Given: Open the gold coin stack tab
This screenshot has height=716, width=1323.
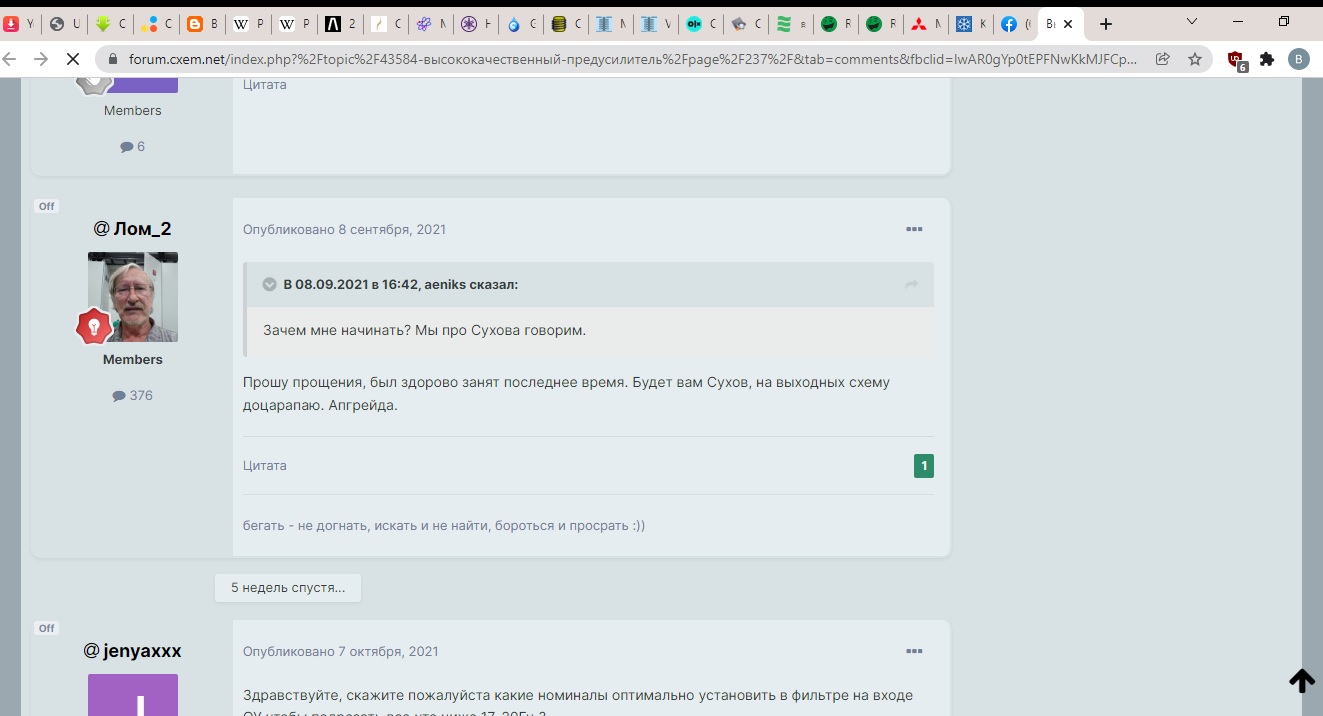Looking at the screenshot, I should tap(559, 23).
